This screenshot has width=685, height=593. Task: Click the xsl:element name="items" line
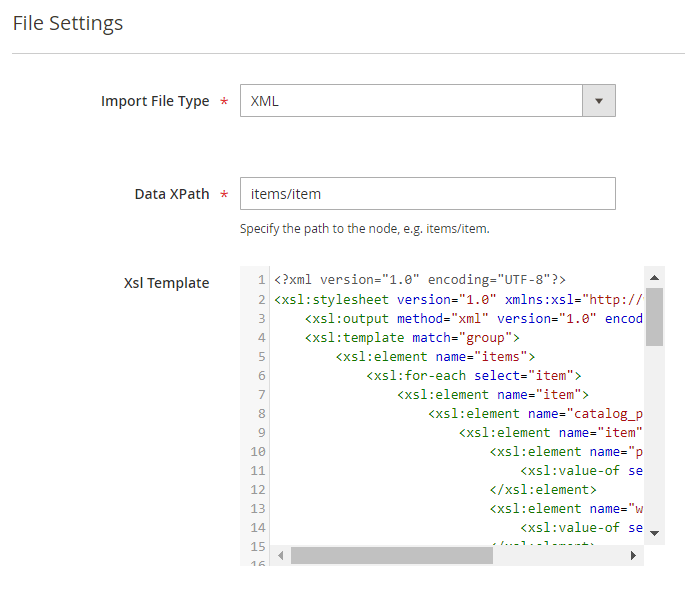[435, 357]
